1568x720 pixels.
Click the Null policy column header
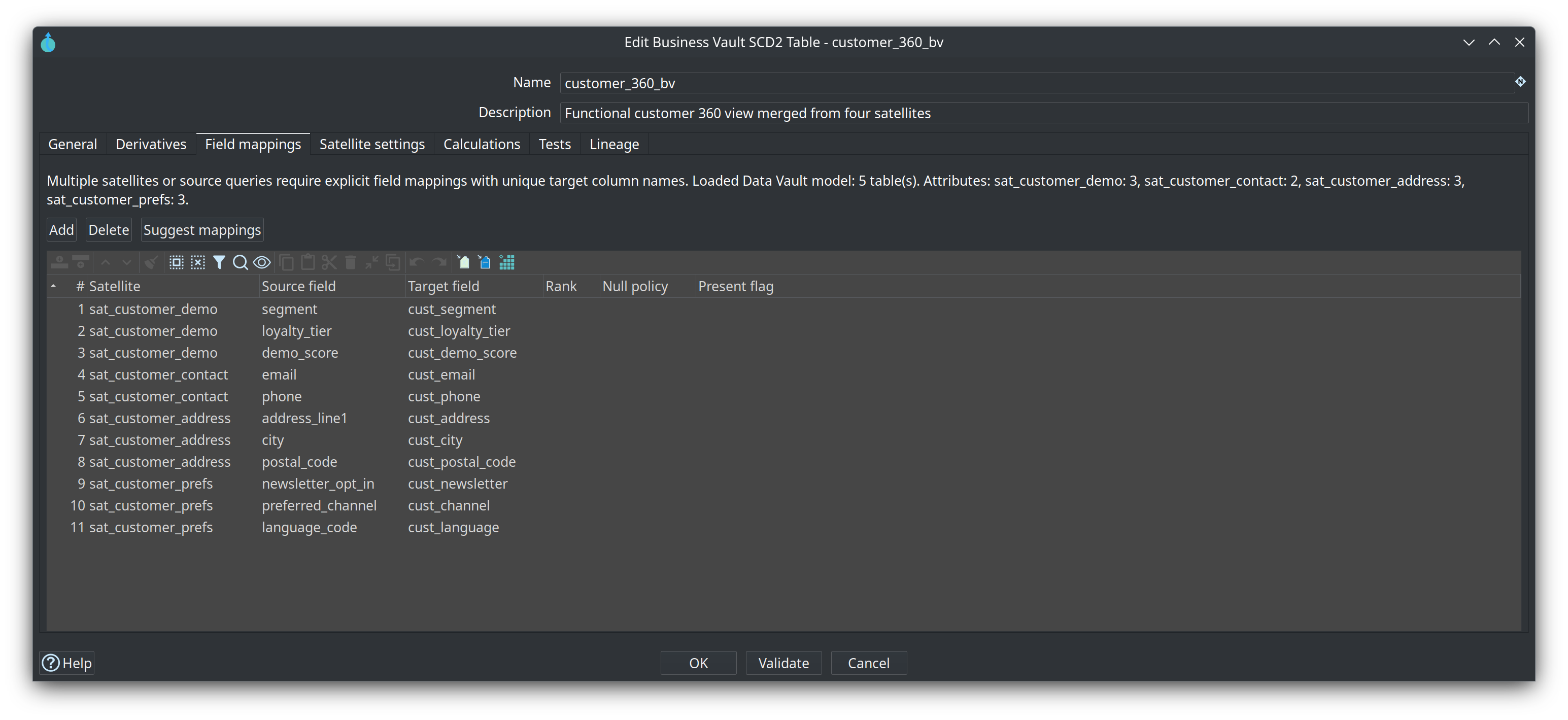tap(647, 286)
